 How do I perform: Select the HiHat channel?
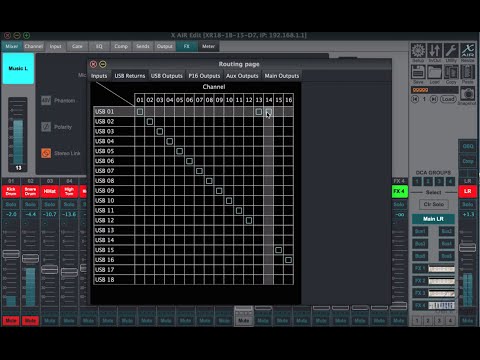point(50,191)
